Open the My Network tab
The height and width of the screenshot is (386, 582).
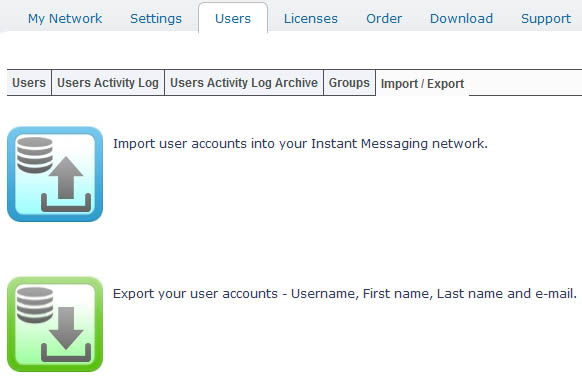(65, 19)
